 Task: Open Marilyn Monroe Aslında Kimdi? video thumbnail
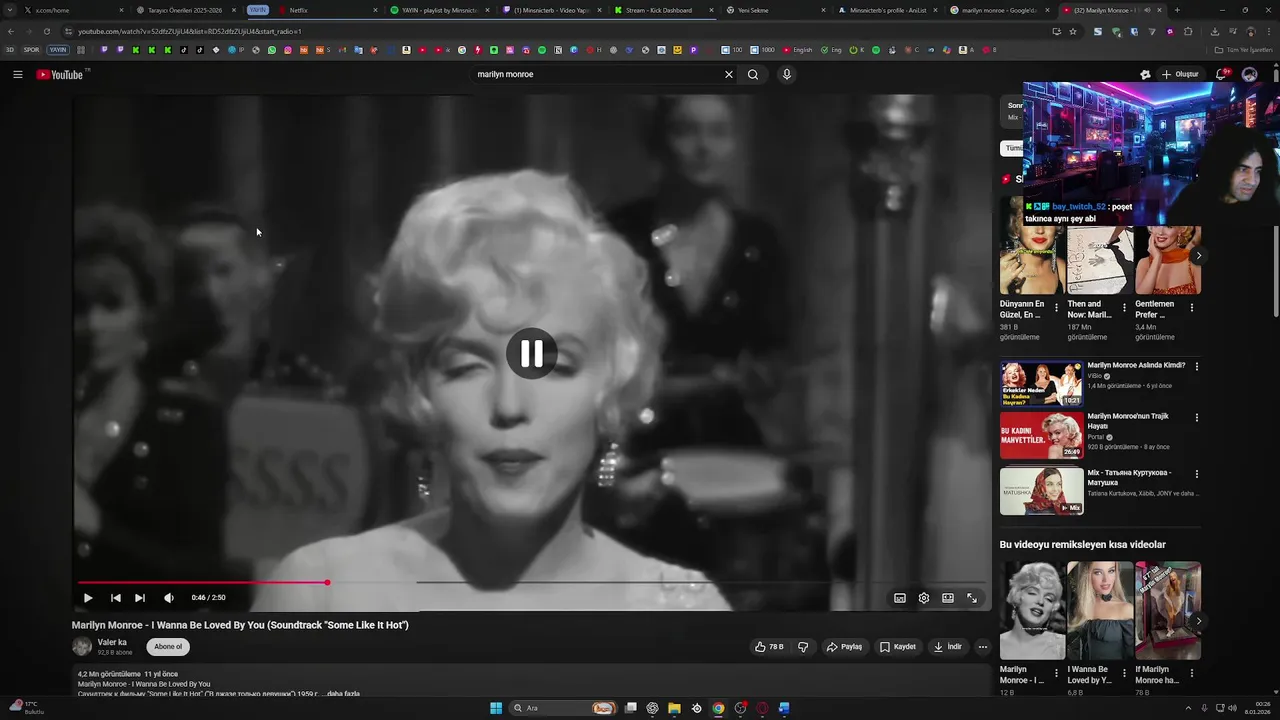point(1041,384)
